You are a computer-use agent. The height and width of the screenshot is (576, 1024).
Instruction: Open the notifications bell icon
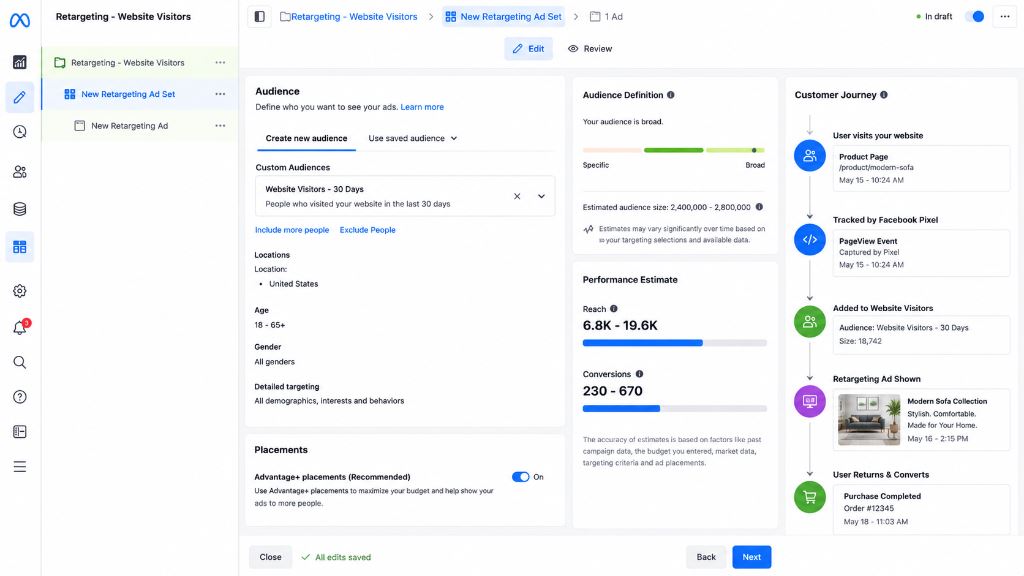(20, 328)
